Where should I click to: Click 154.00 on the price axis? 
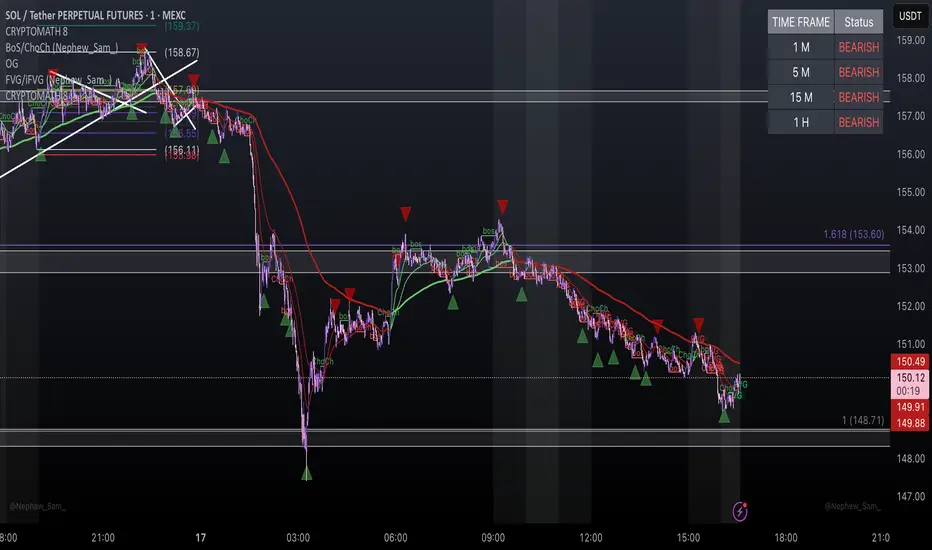pos(911,230)
